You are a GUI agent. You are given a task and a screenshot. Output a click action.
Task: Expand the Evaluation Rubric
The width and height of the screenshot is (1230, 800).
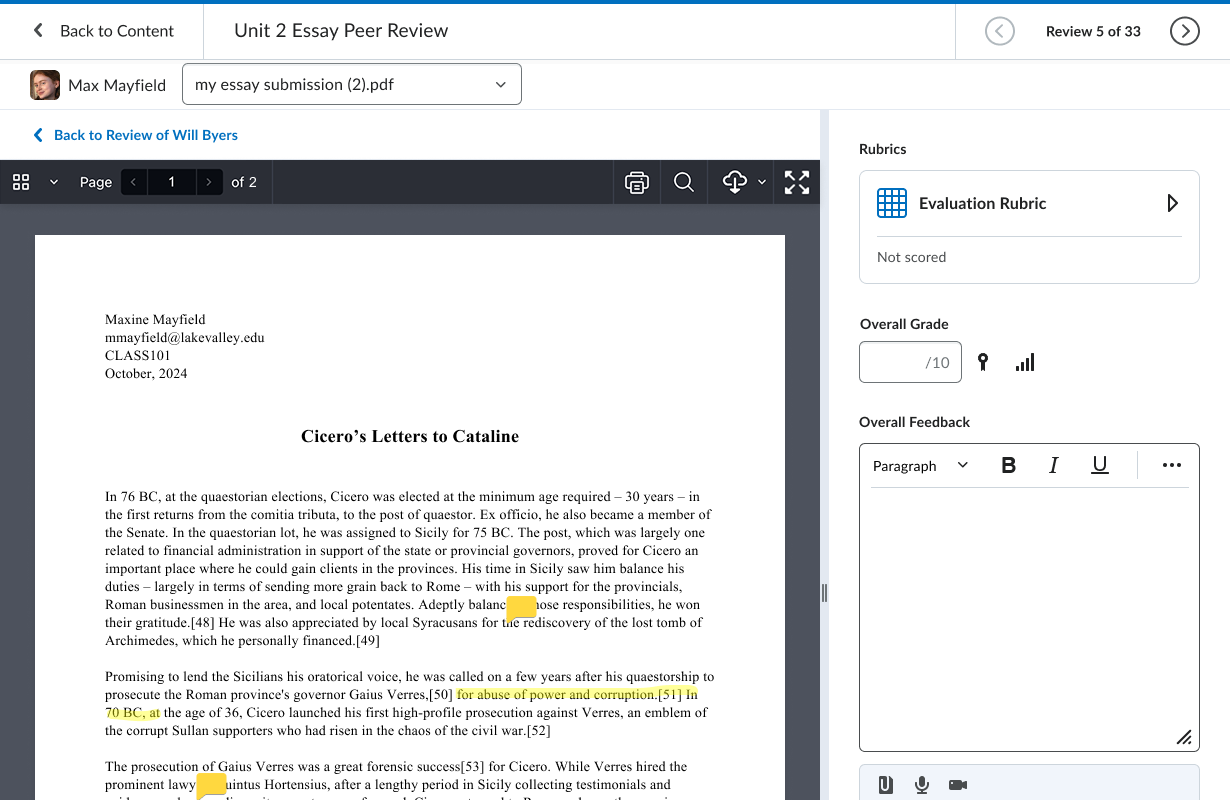coord(1172,204)
